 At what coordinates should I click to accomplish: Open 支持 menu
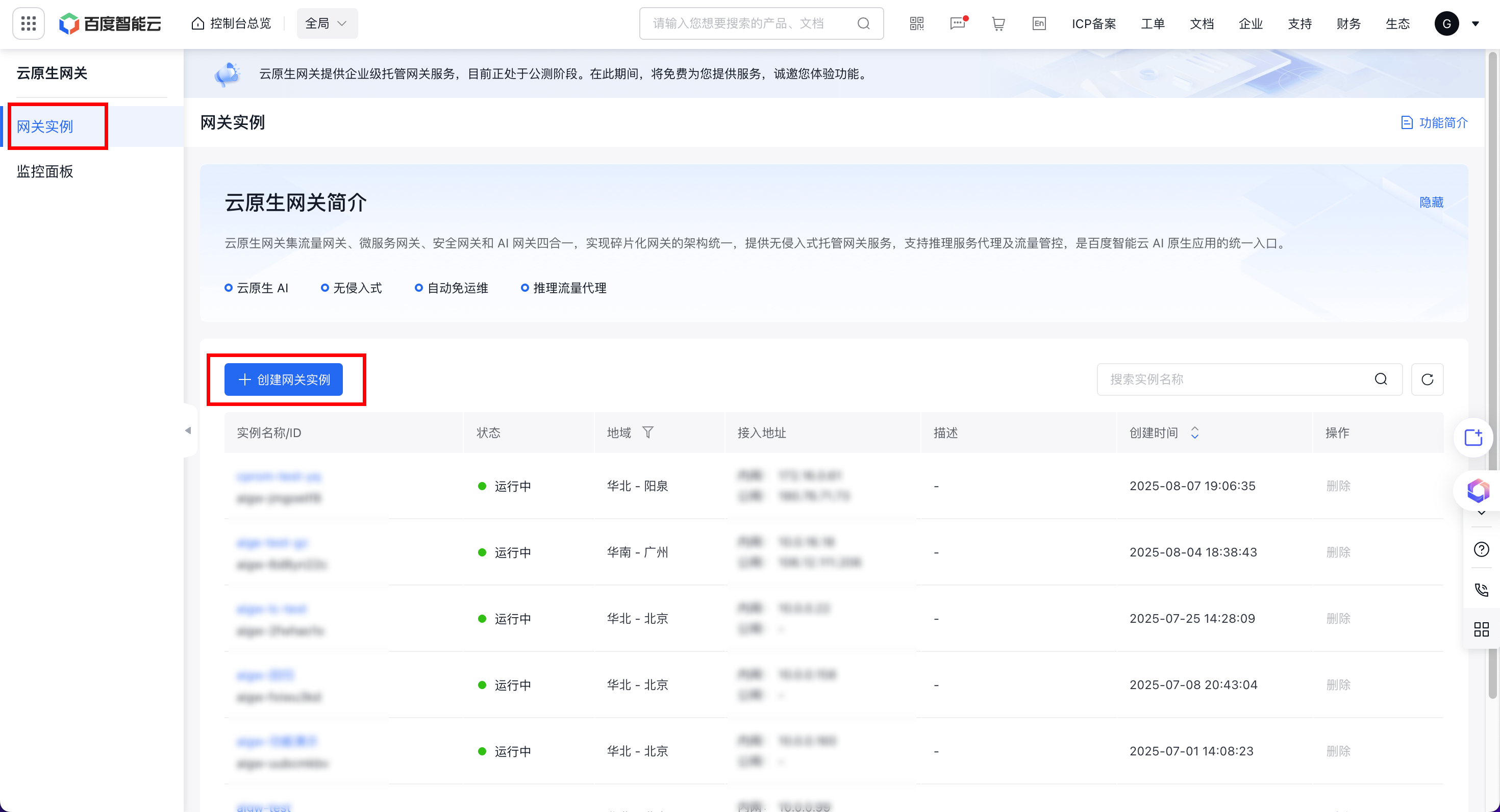1299,23
